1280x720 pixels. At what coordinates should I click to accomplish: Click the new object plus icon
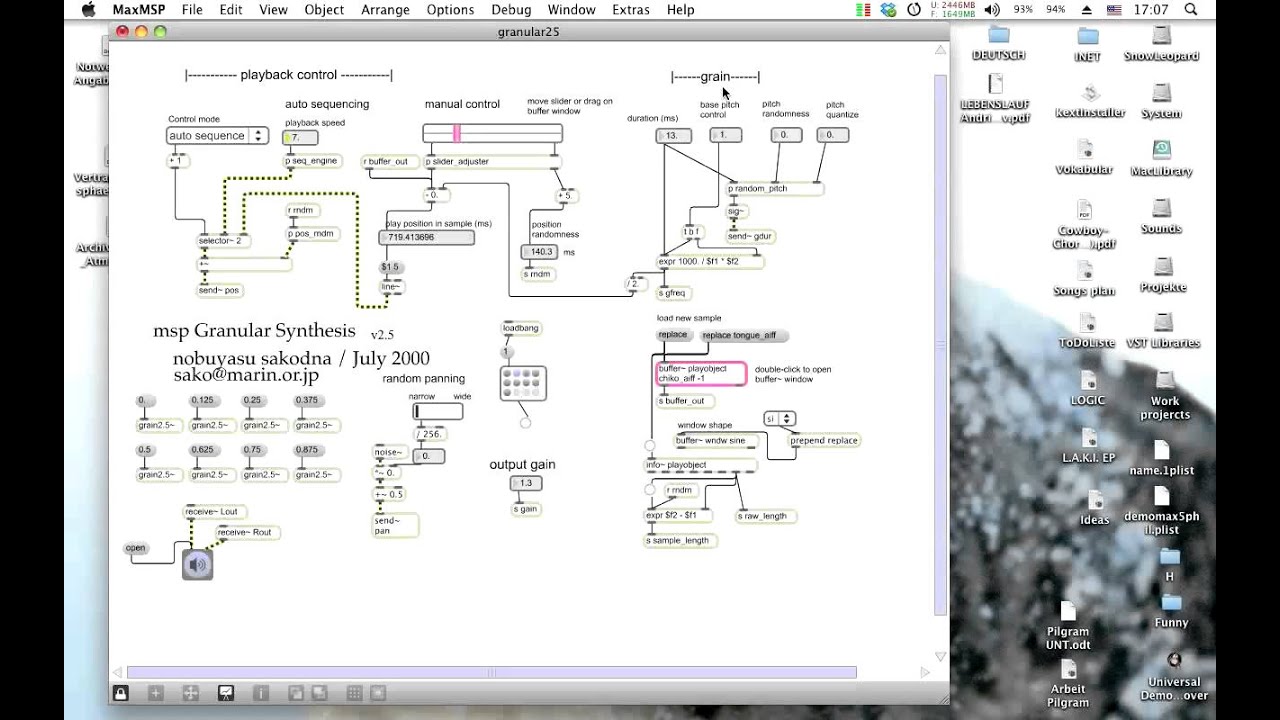[x=155, y=692]
